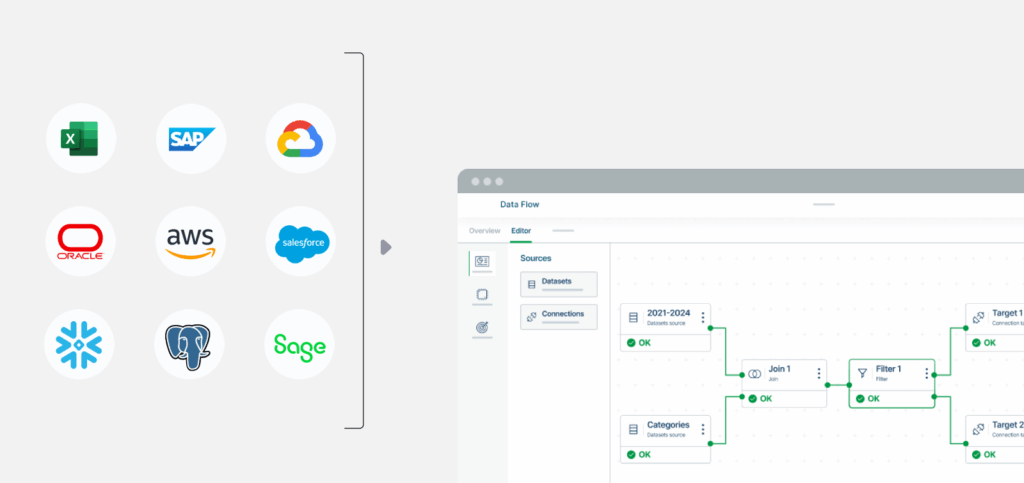Click the Data Flow window title
The image size is (1024, 483).
(520, 204)
